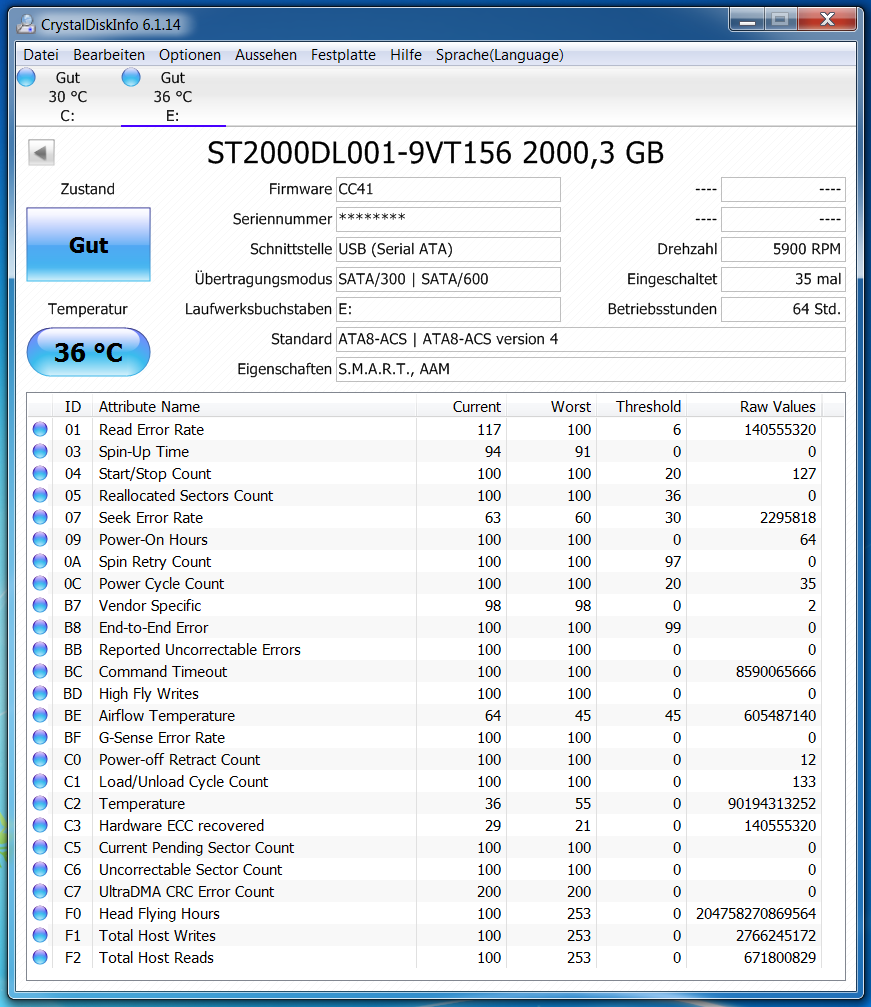
Task: Click the ID column header
Action: [73, 407]
